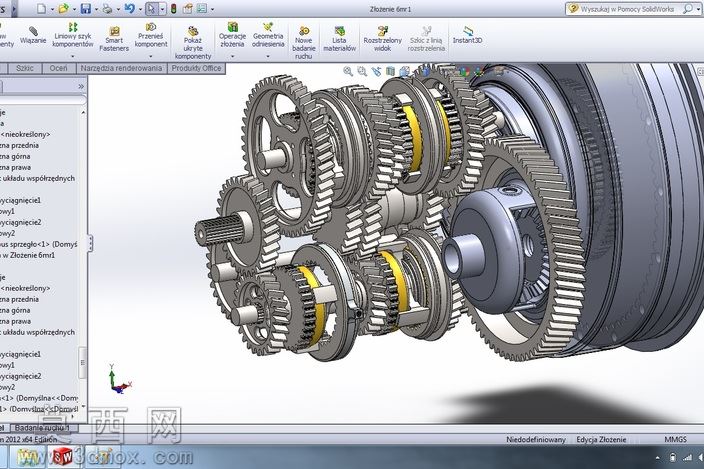
Task: Collapse panel with the double chevron
Action: (x=81, y=86)
